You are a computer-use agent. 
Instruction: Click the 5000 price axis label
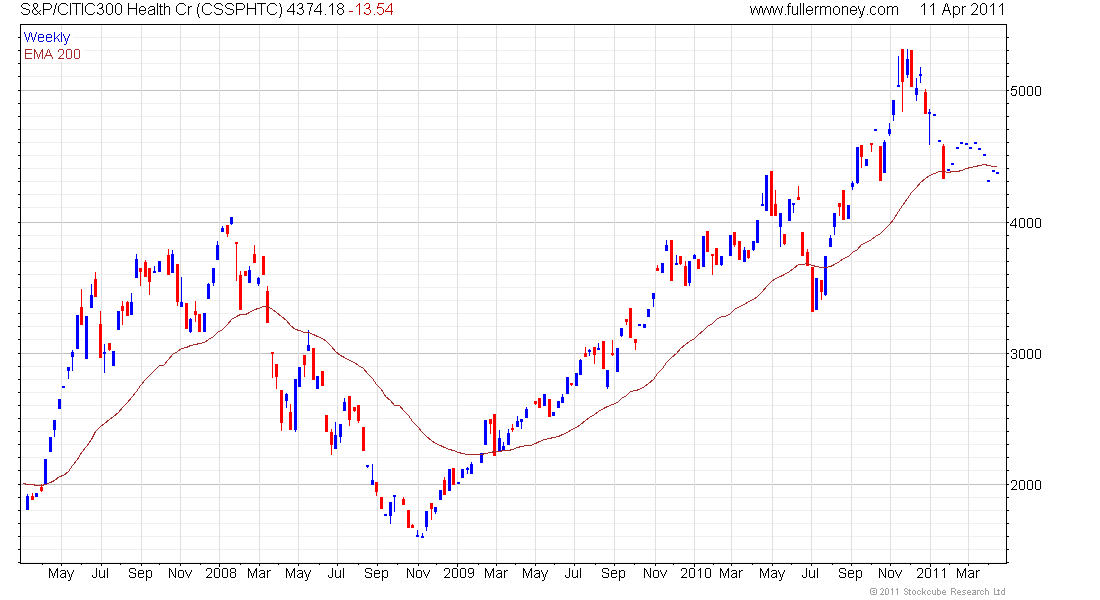[x=1026, y=91]
